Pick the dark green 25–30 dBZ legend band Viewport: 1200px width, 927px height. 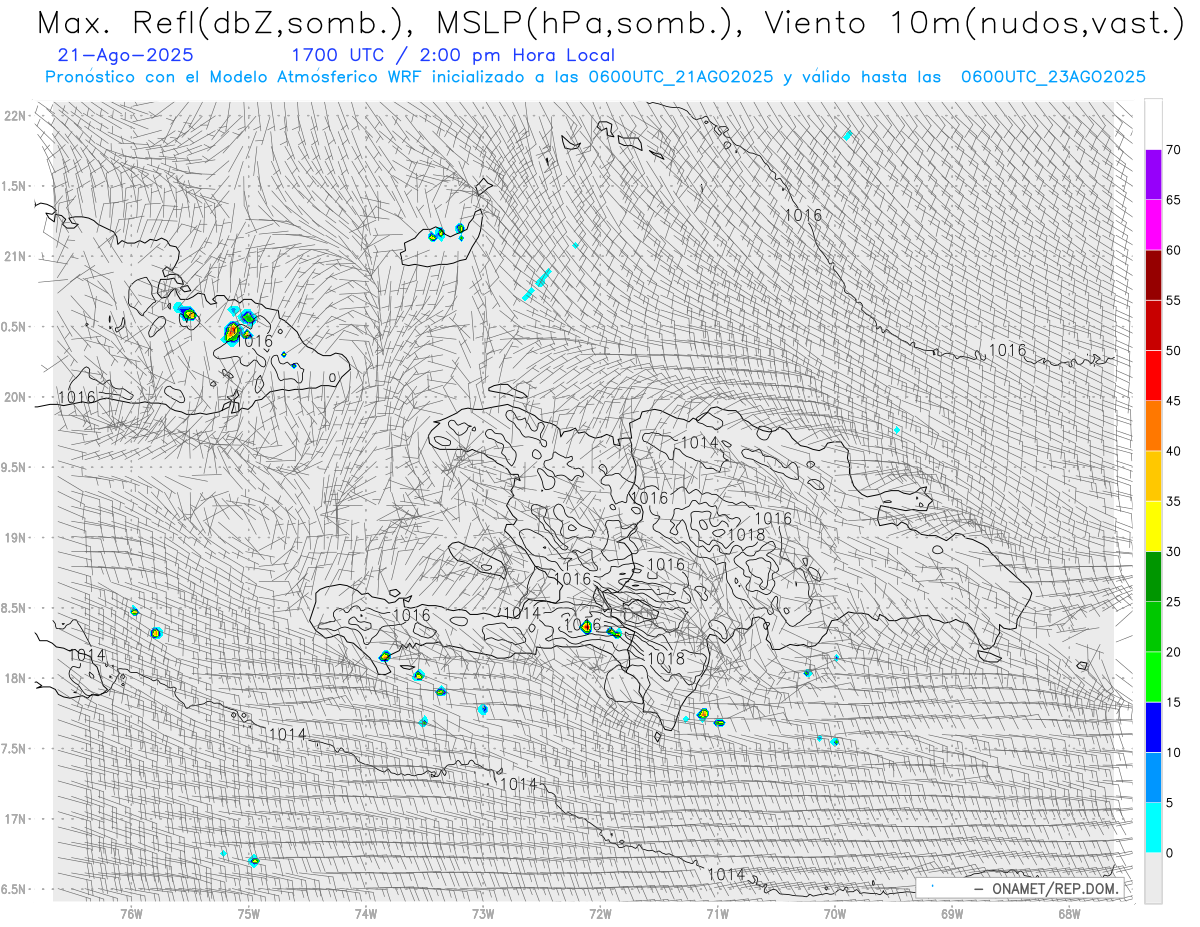[1153, 576]
